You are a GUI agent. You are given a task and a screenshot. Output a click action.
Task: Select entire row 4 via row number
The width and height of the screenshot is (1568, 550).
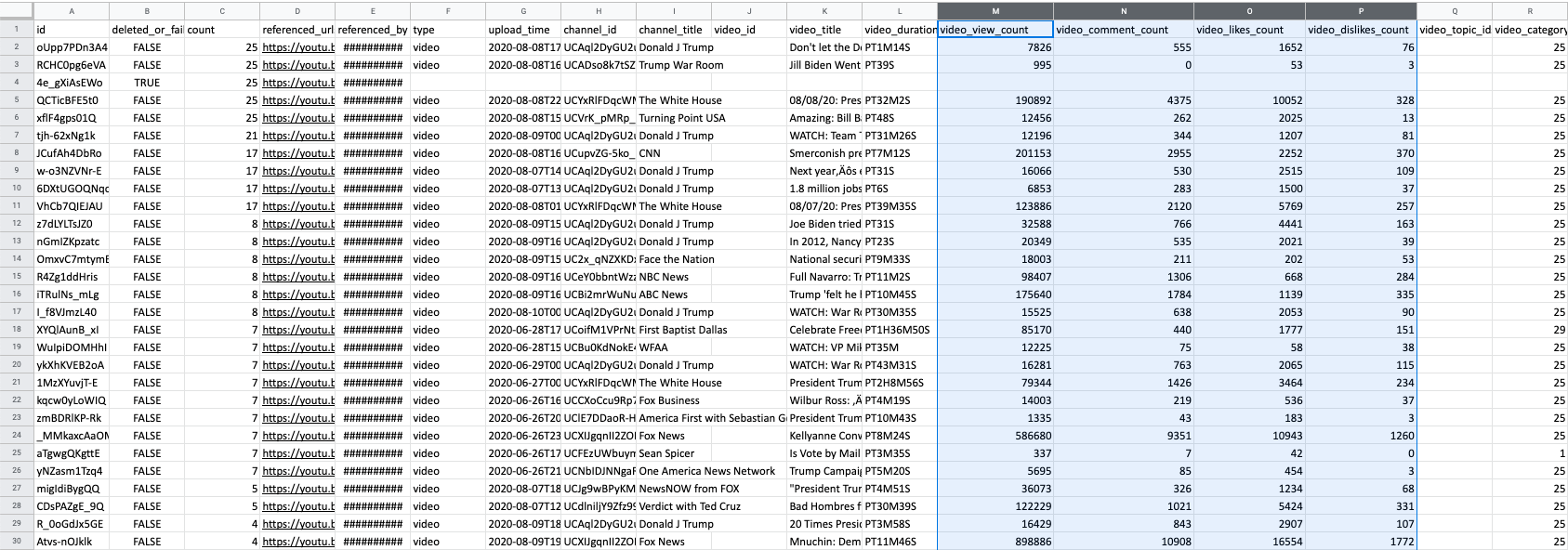tap(17, 83)
